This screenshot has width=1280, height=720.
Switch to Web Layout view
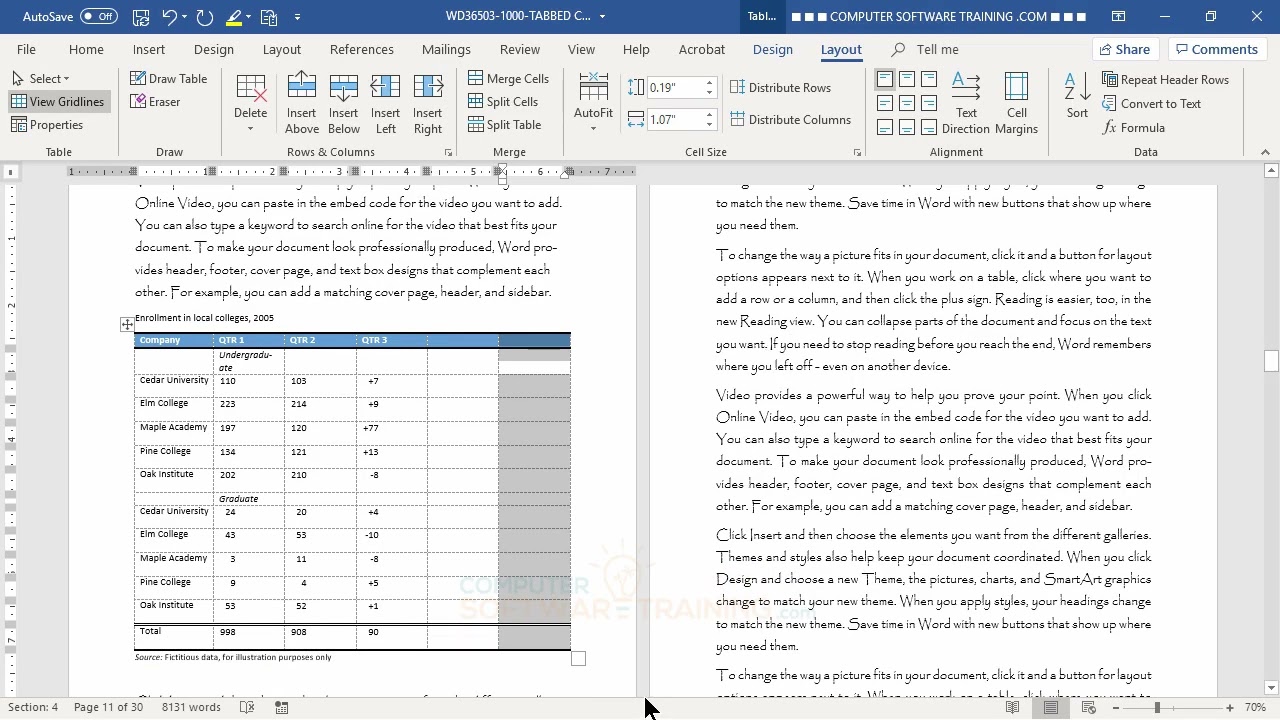pyautogui.click(x=1088, y=708)
